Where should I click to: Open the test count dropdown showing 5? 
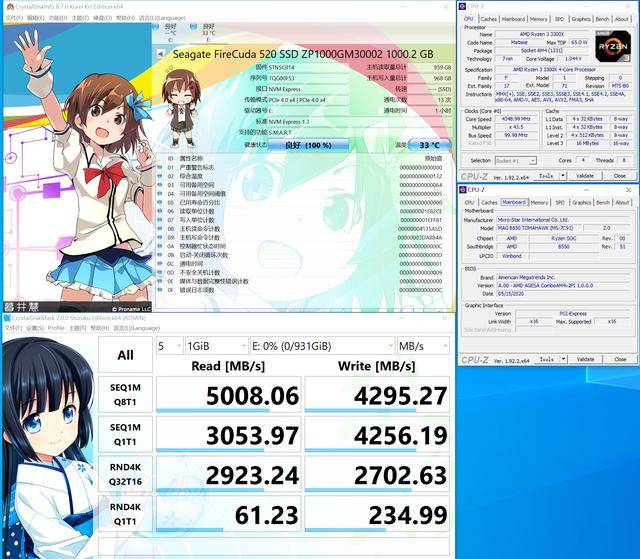click(170, 346)
